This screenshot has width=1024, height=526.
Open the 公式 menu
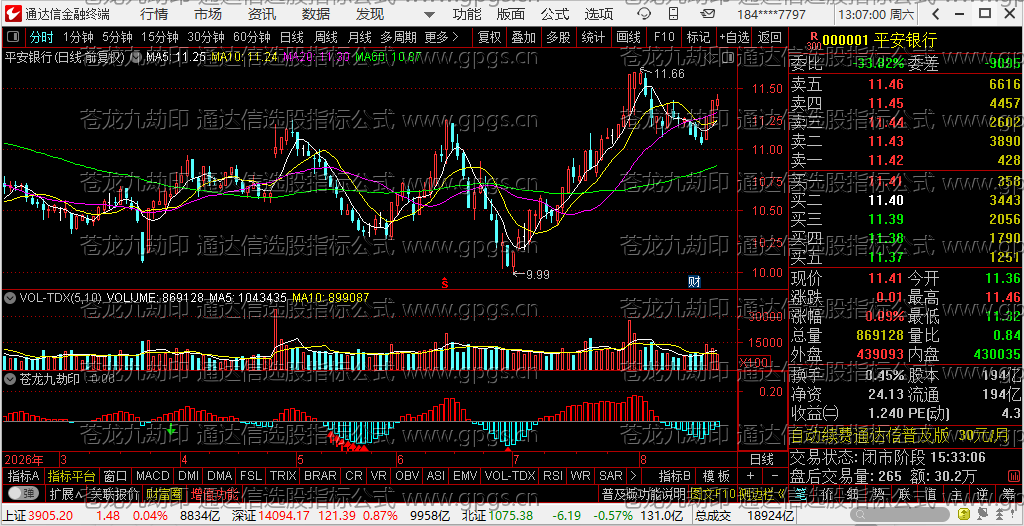click(x=555, y=14)
